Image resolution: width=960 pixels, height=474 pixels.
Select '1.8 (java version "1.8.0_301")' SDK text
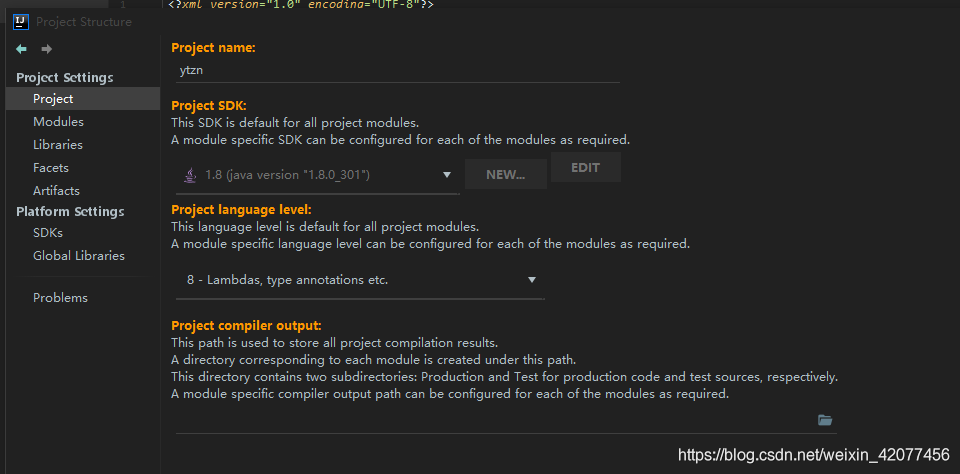(288, 175)
